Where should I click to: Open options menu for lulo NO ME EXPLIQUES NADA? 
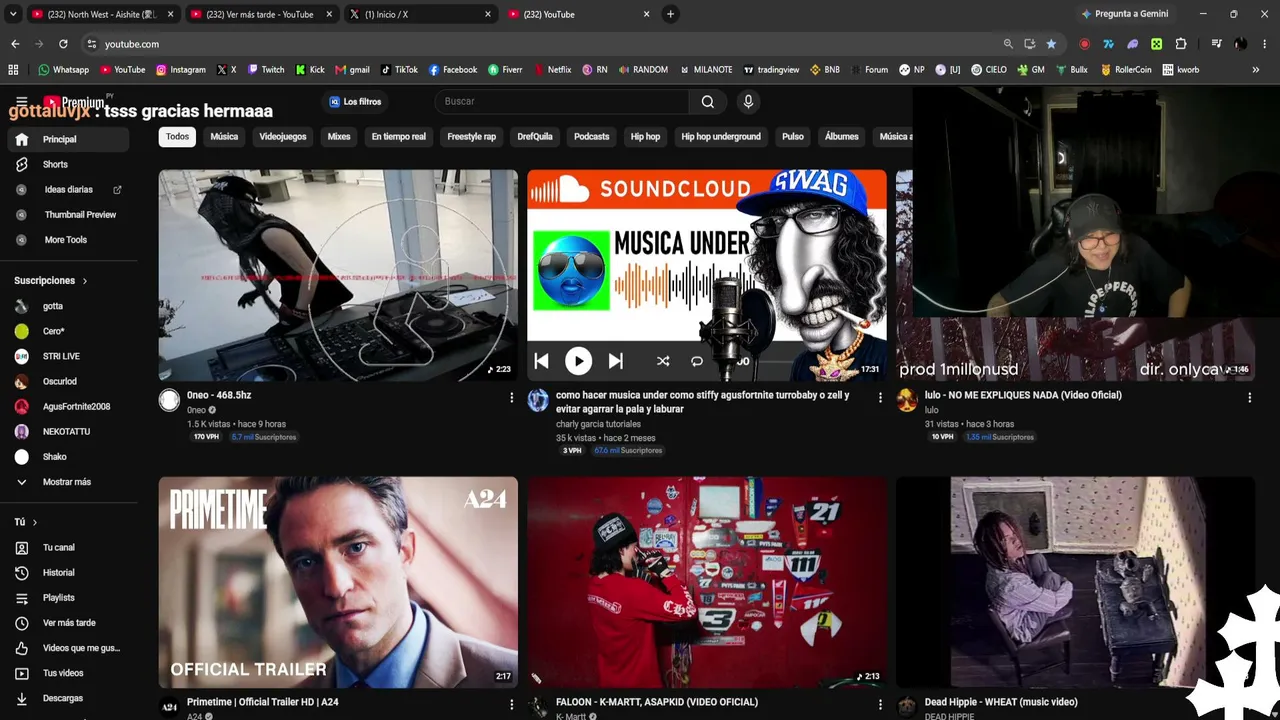point(1249,398)
